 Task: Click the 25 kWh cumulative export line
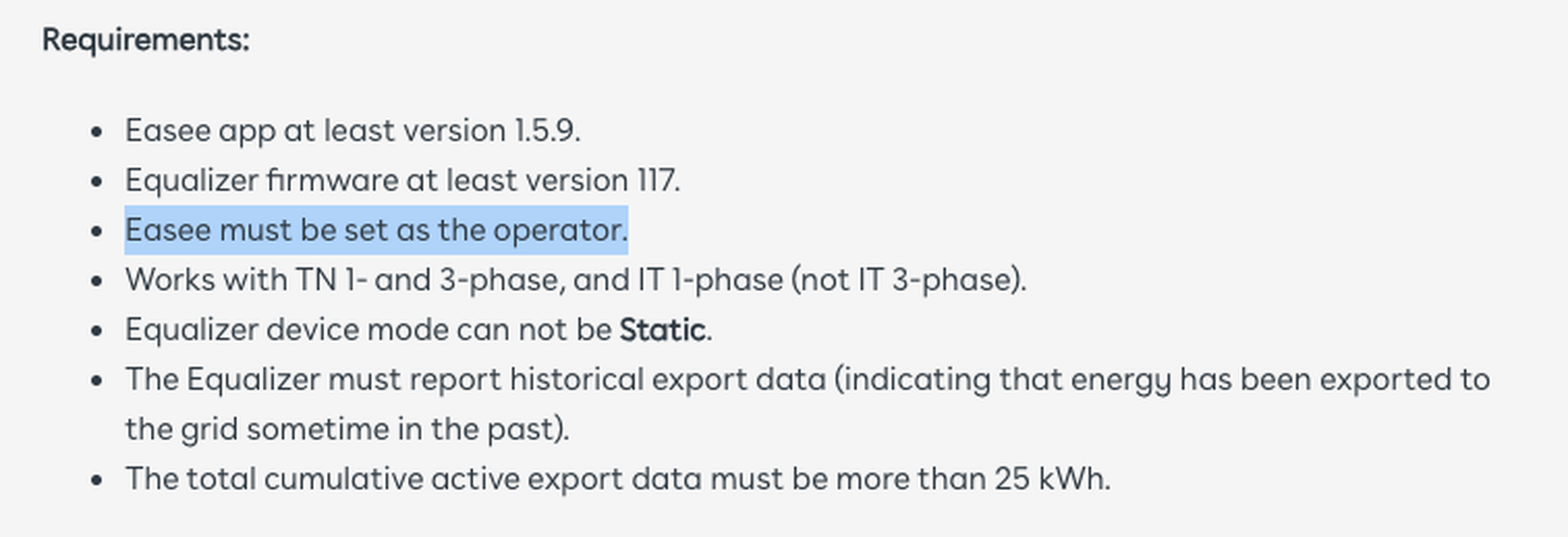pyautogui.click(x=618, y=479)
